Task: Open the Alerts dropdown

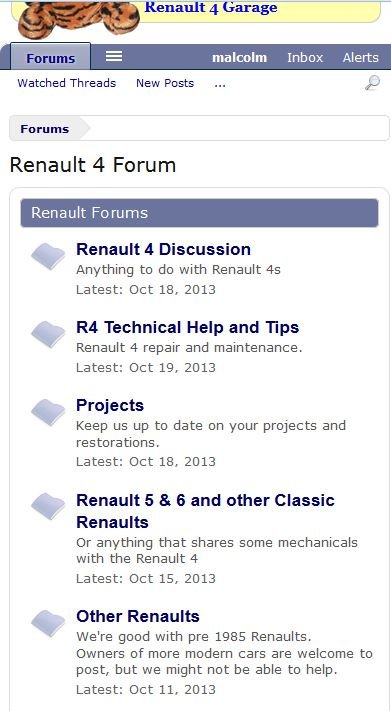Action: 361,58
